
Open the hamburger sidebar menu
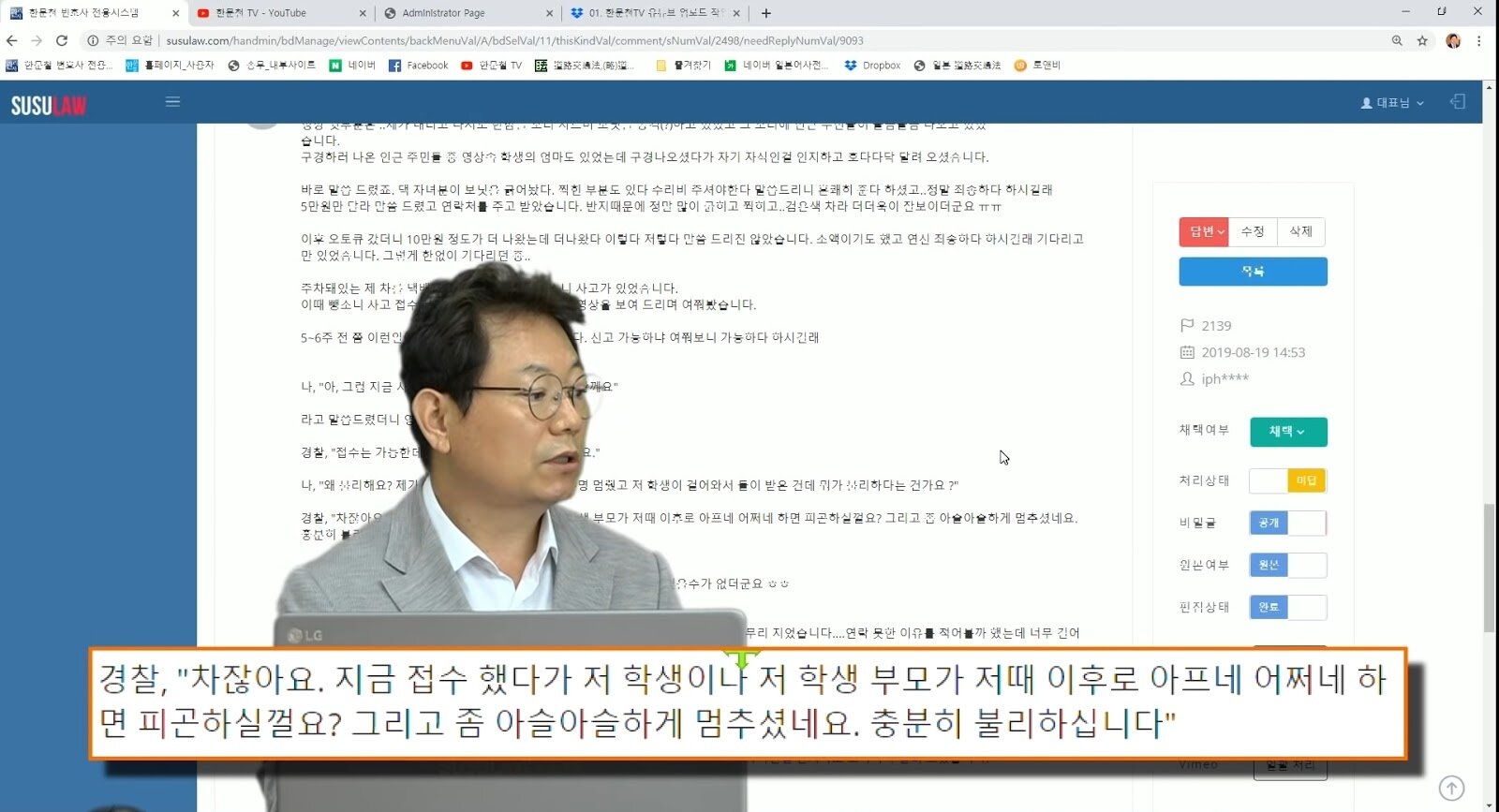[x=172, y=102]
